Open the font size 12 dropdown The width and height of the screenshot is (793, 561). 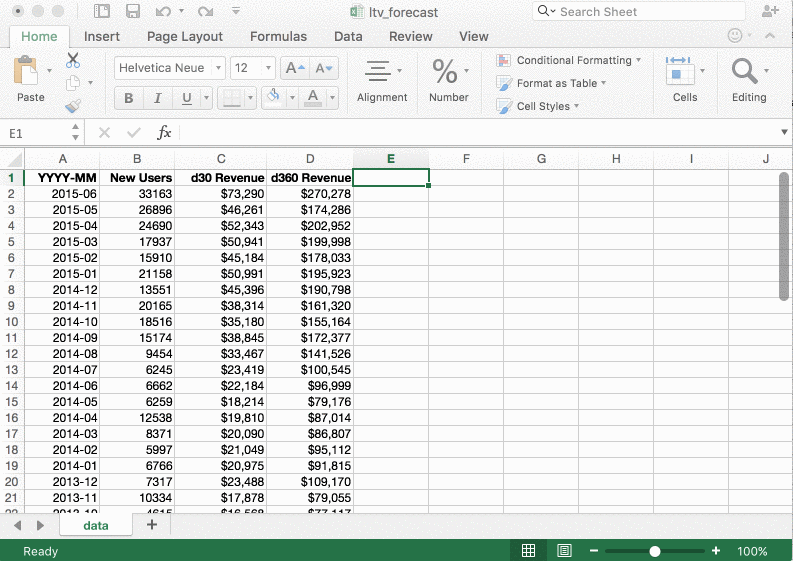(268, 68)
